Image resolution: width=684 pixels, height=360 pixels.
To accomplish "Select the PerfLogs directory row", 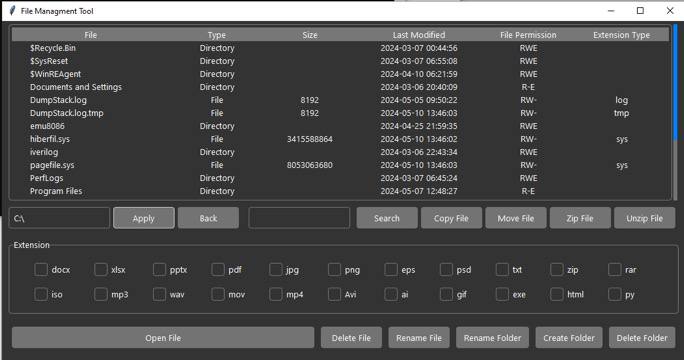I will pos(340,178).
